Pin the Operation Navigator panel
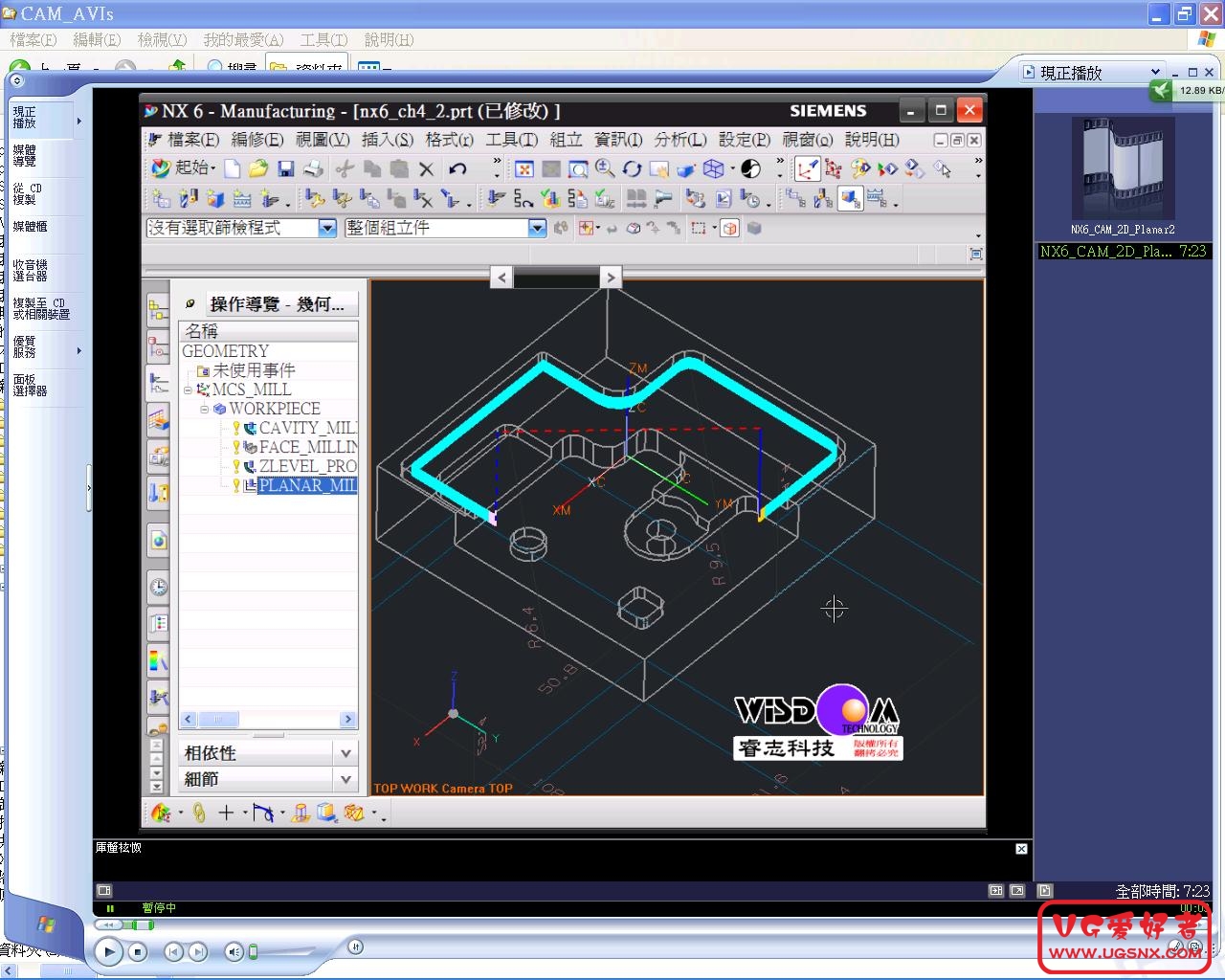This screenshot has height=980, width=1225. click(x=190, y=303)
